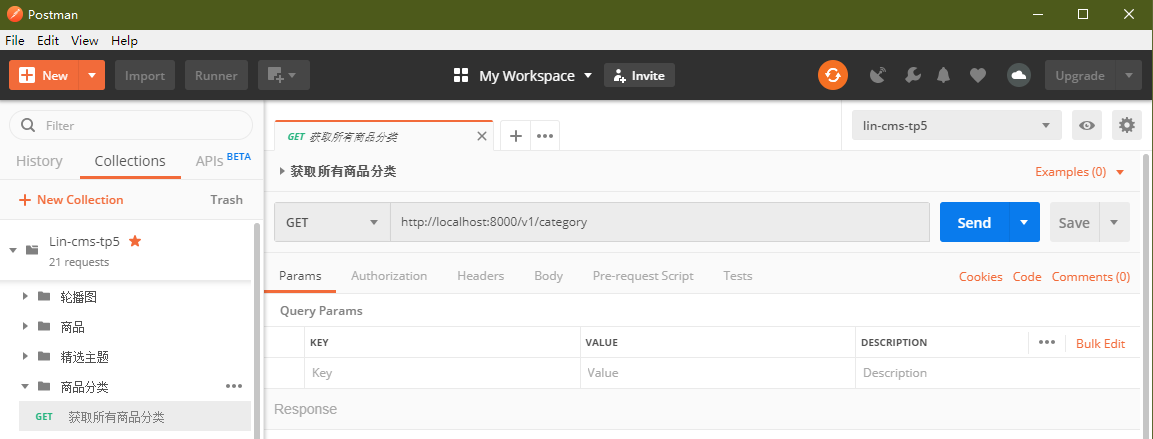Open the My Workspace switcher
1153x439 pixels.
pos(523,75)
